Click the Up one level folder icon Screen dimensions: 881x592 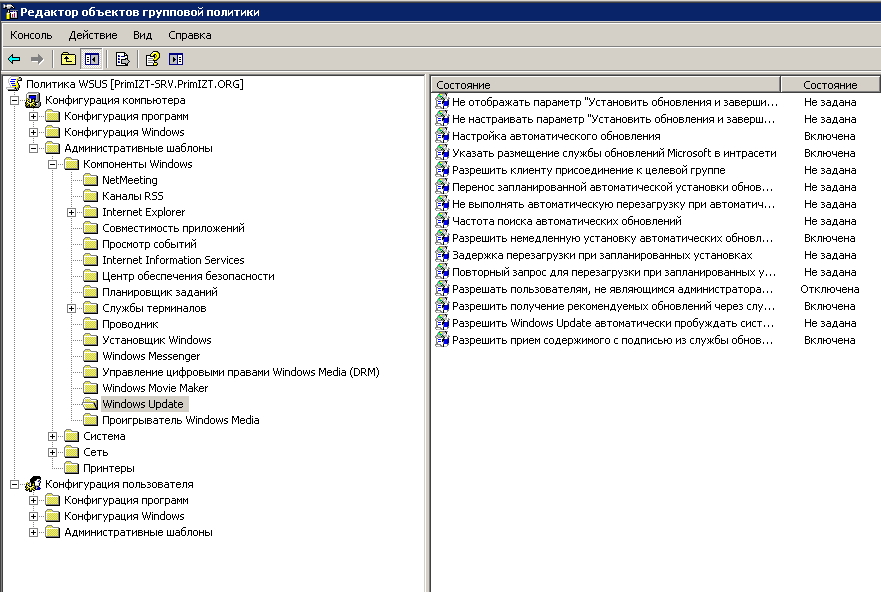tap(68, 59)
